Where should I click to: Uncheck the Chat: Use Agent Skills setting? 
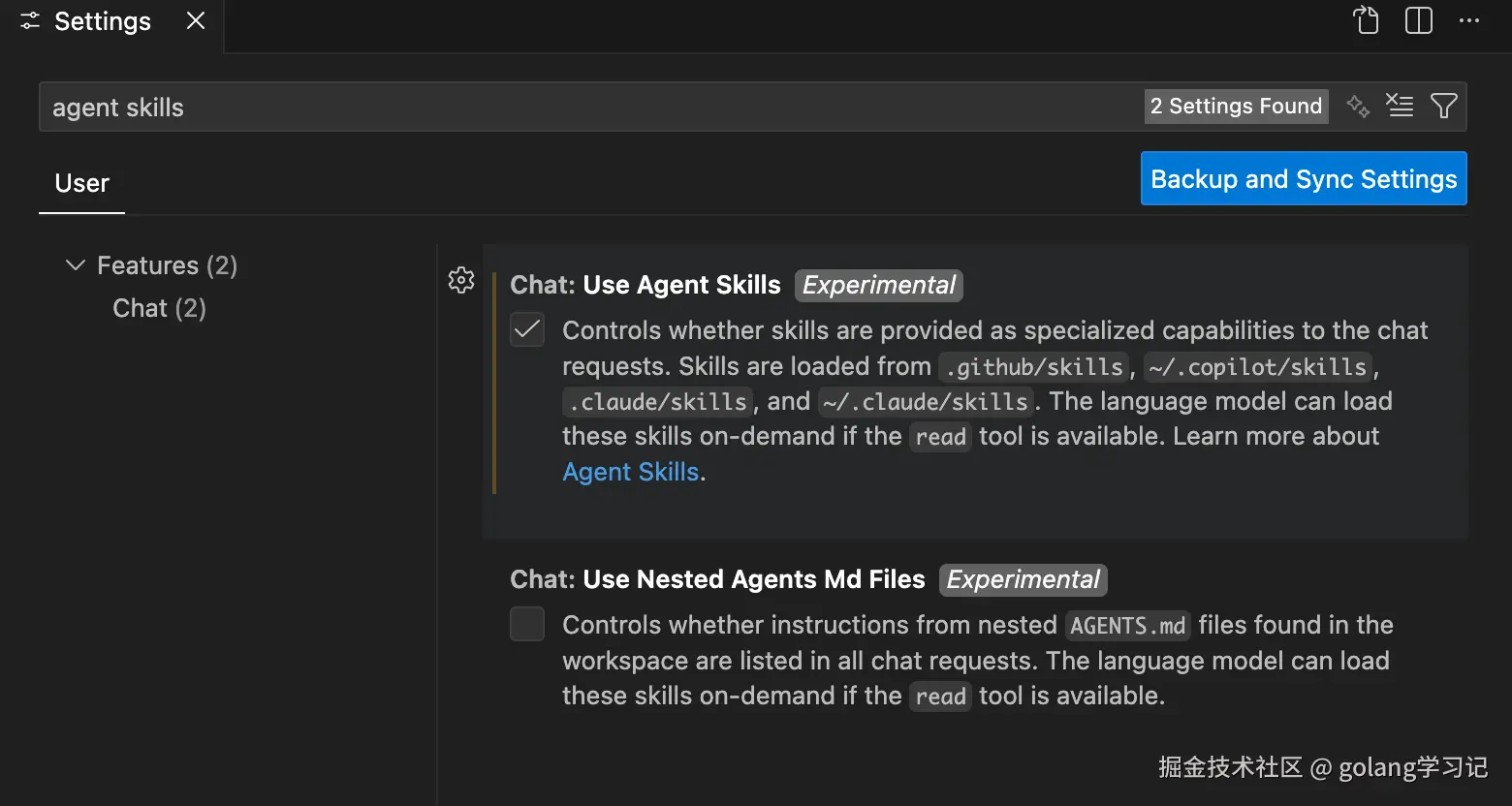pyautogui.click(x=526, y=329)
